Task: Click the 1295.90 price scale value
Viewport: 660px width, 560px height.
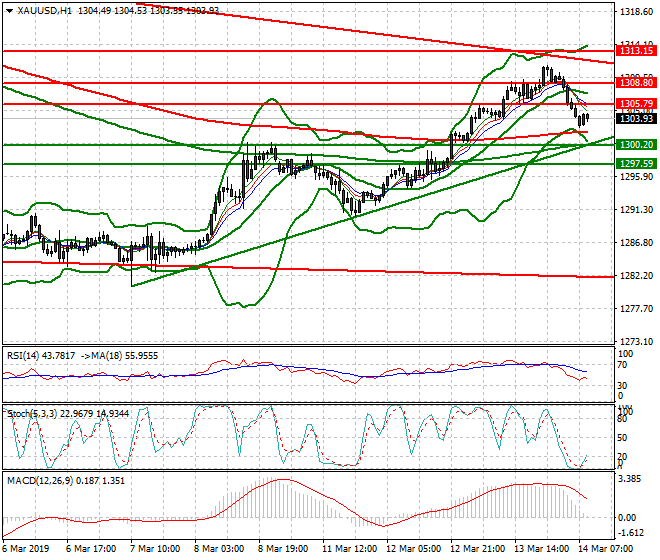Action: tap(637, 176)
